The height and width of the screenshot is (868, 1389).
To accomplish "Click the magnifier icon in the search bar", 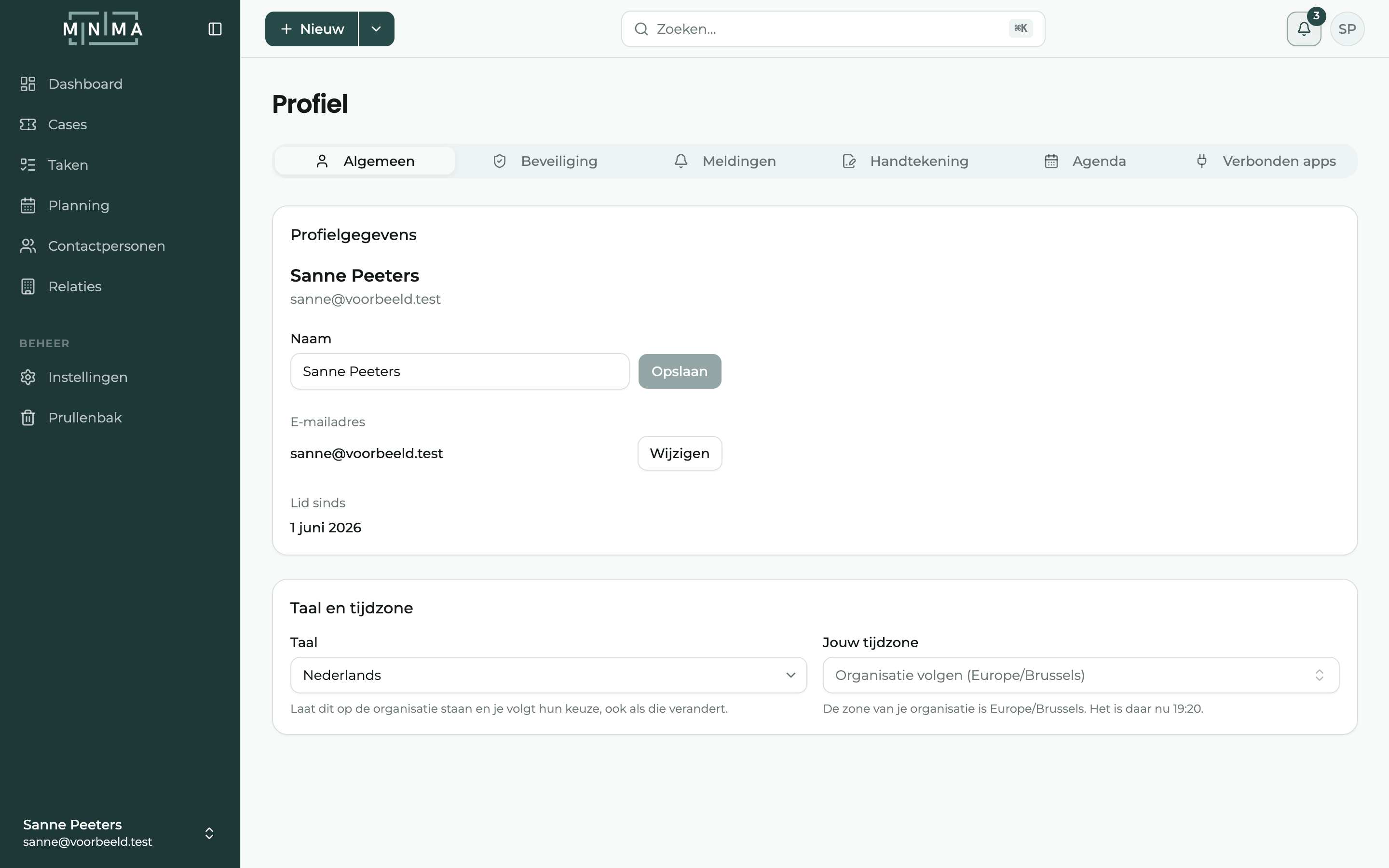I will (x=641, y=29).
